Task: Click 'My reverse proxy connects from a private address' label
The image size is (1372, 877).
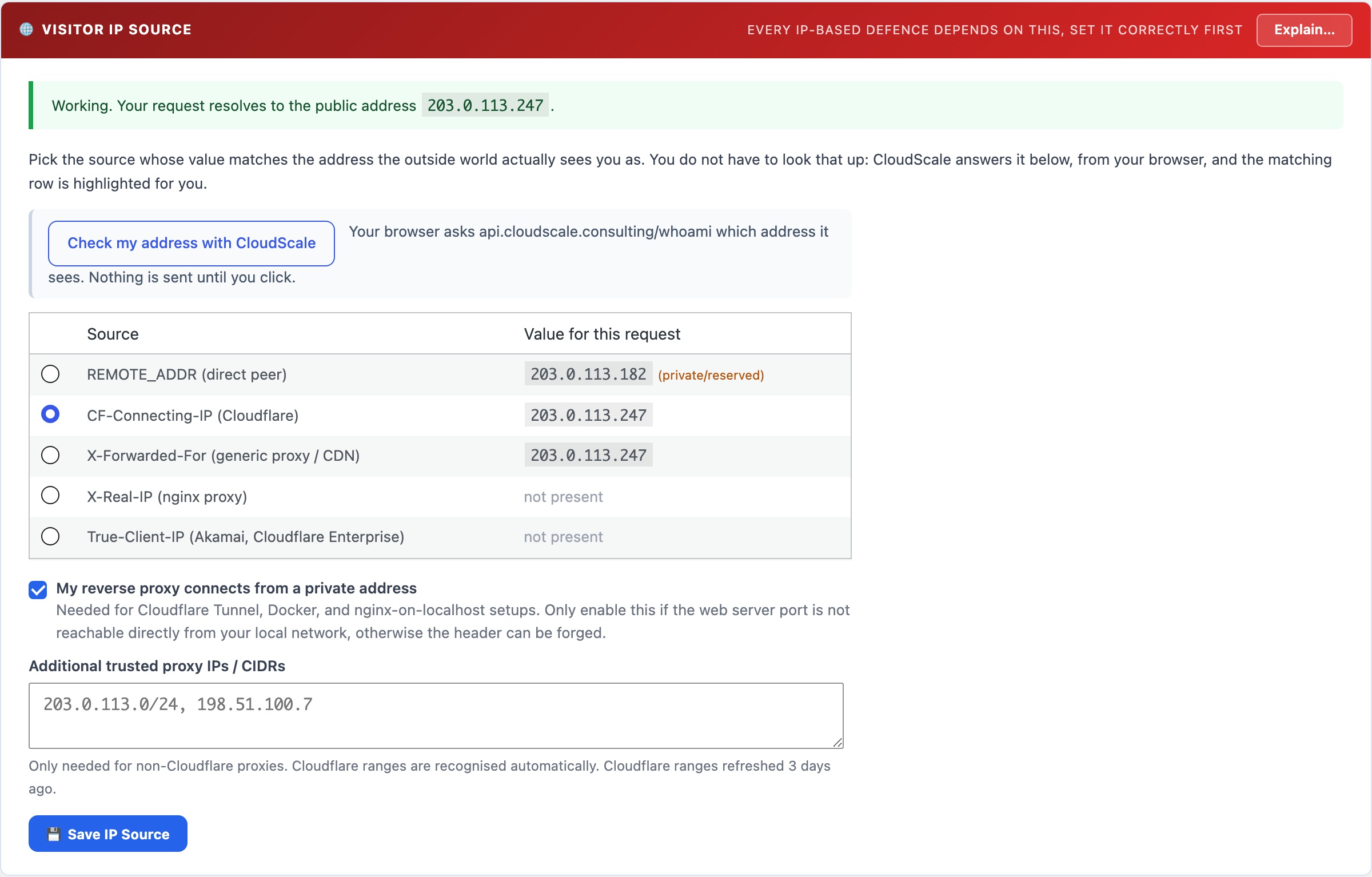Action: 236,588
